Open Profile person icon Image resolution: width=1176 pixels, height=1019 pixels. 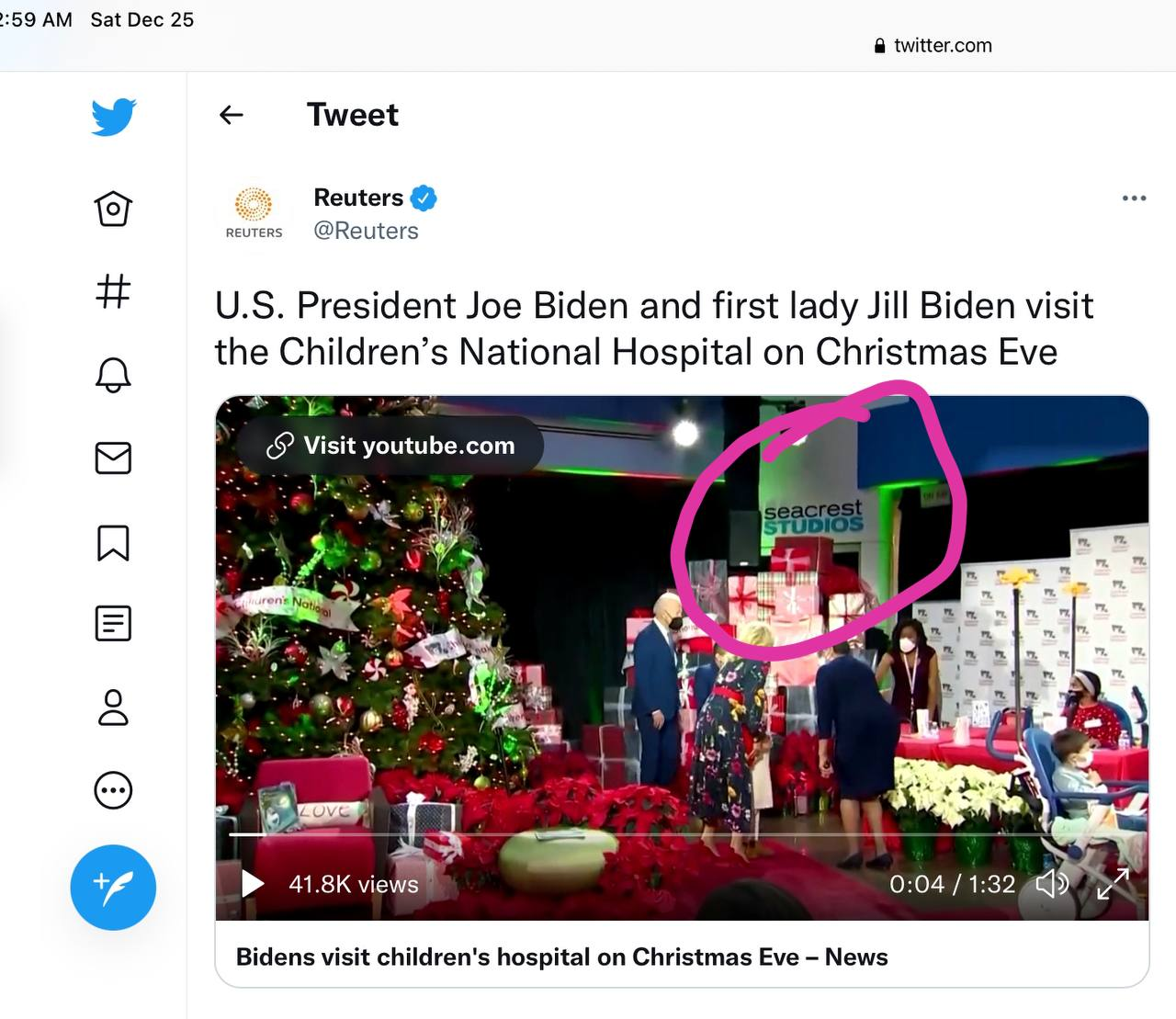113,708
